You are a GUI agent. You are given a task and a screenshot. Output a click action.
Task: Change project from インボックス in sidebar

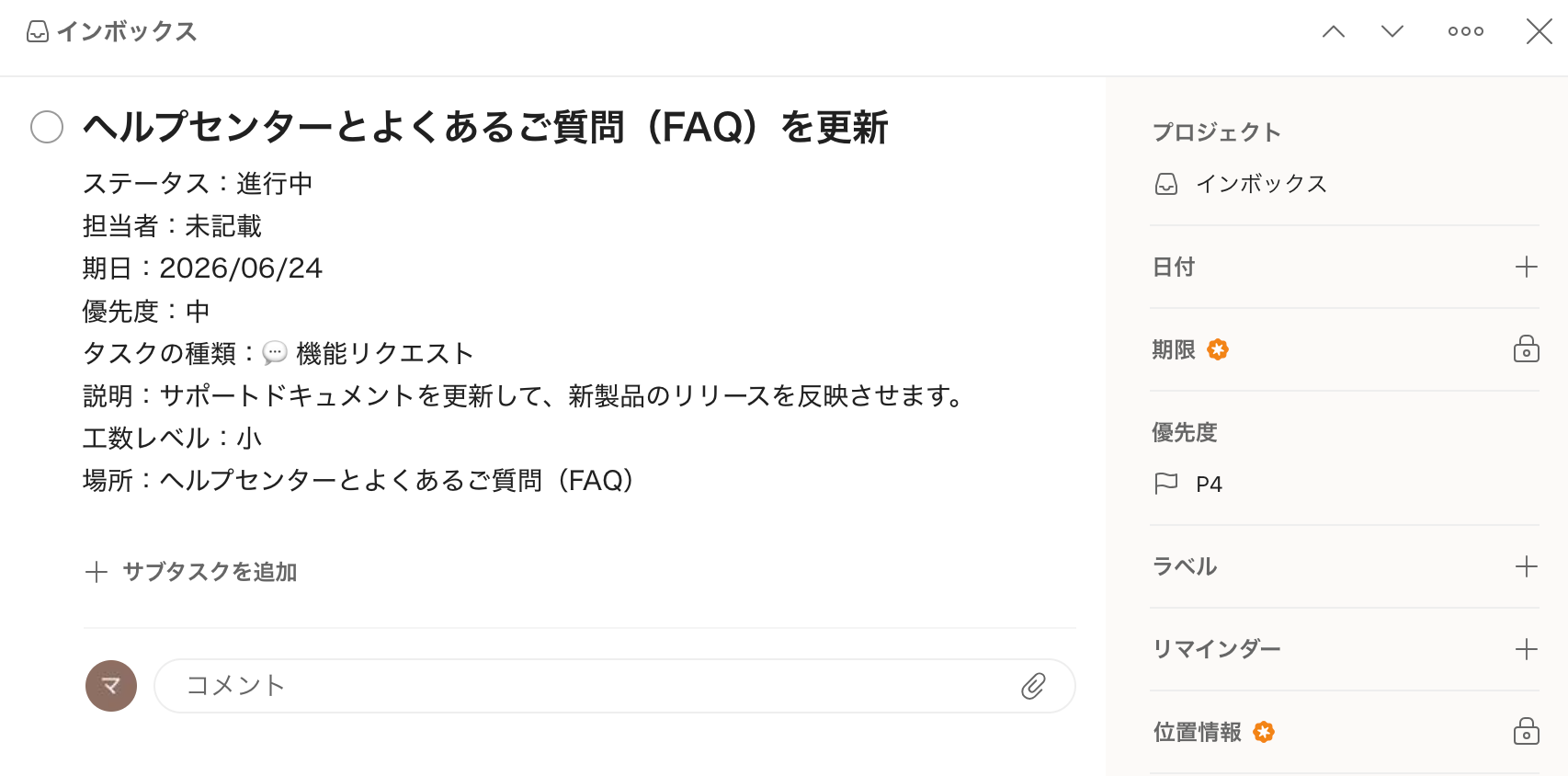(1259, 184)
